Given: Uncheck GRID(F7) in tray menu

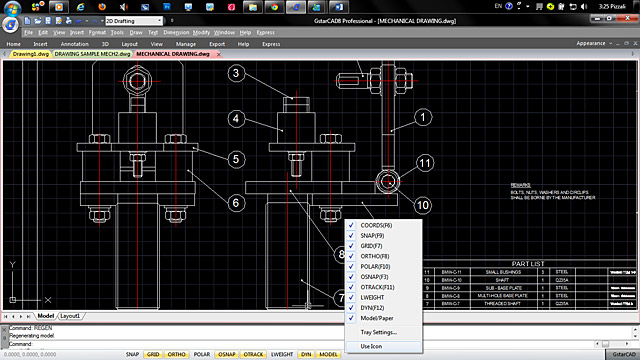Looking at the screenshot, I should (384, 246).
